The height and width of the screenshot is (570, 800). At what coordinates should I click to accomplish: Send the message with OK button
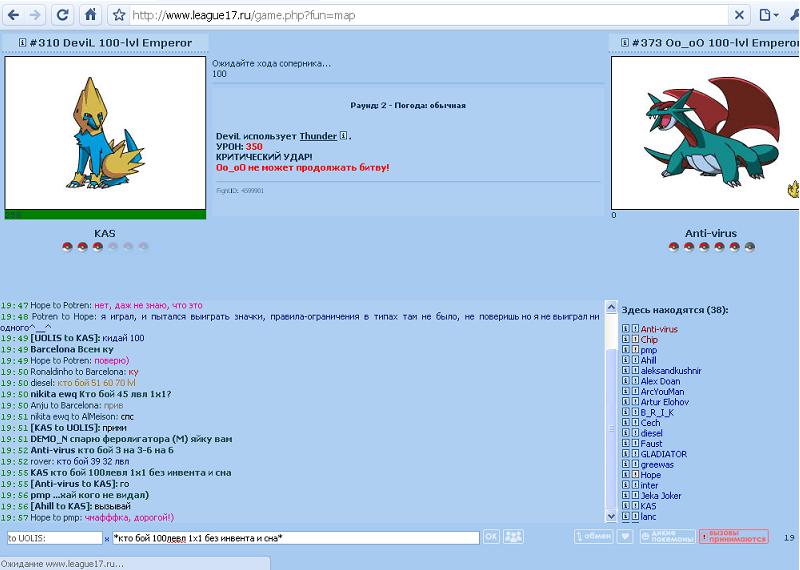coord(491,537)
